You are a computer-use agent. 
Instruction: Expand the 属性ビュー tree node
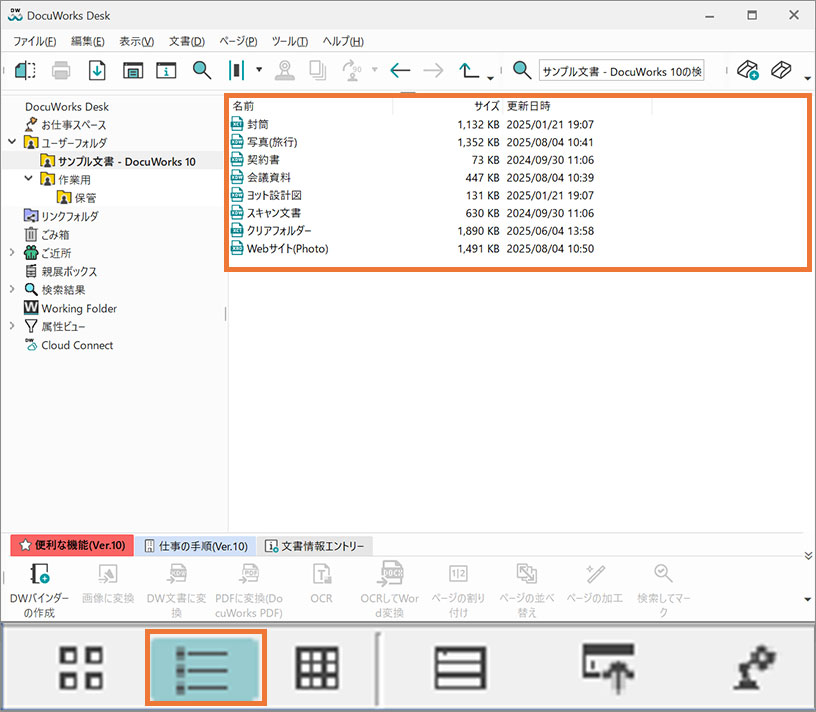[x=12, y=326]
